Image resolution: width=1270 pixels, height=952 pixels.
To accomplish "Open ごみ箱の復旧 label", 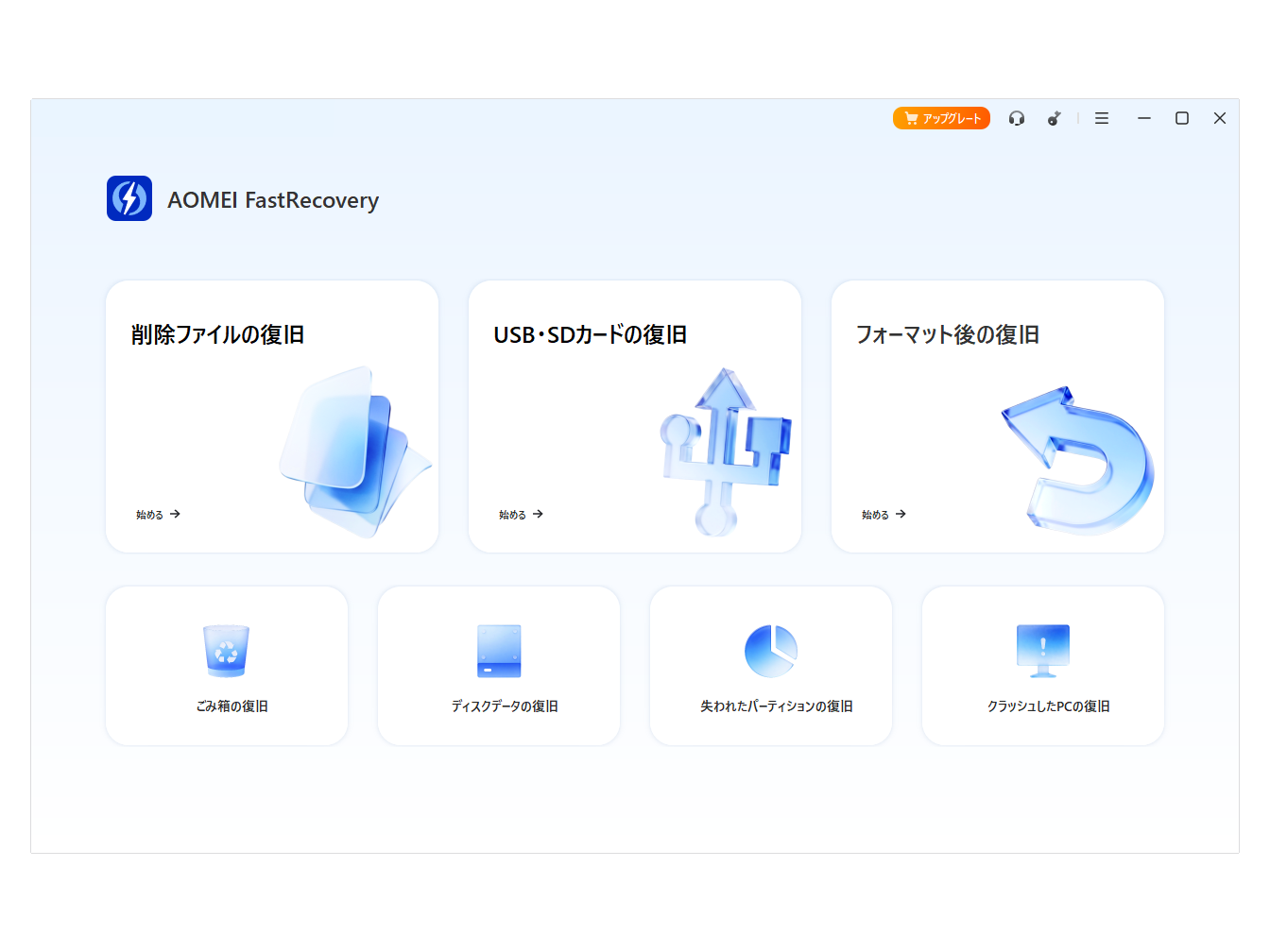I will [x=232, y=706].
